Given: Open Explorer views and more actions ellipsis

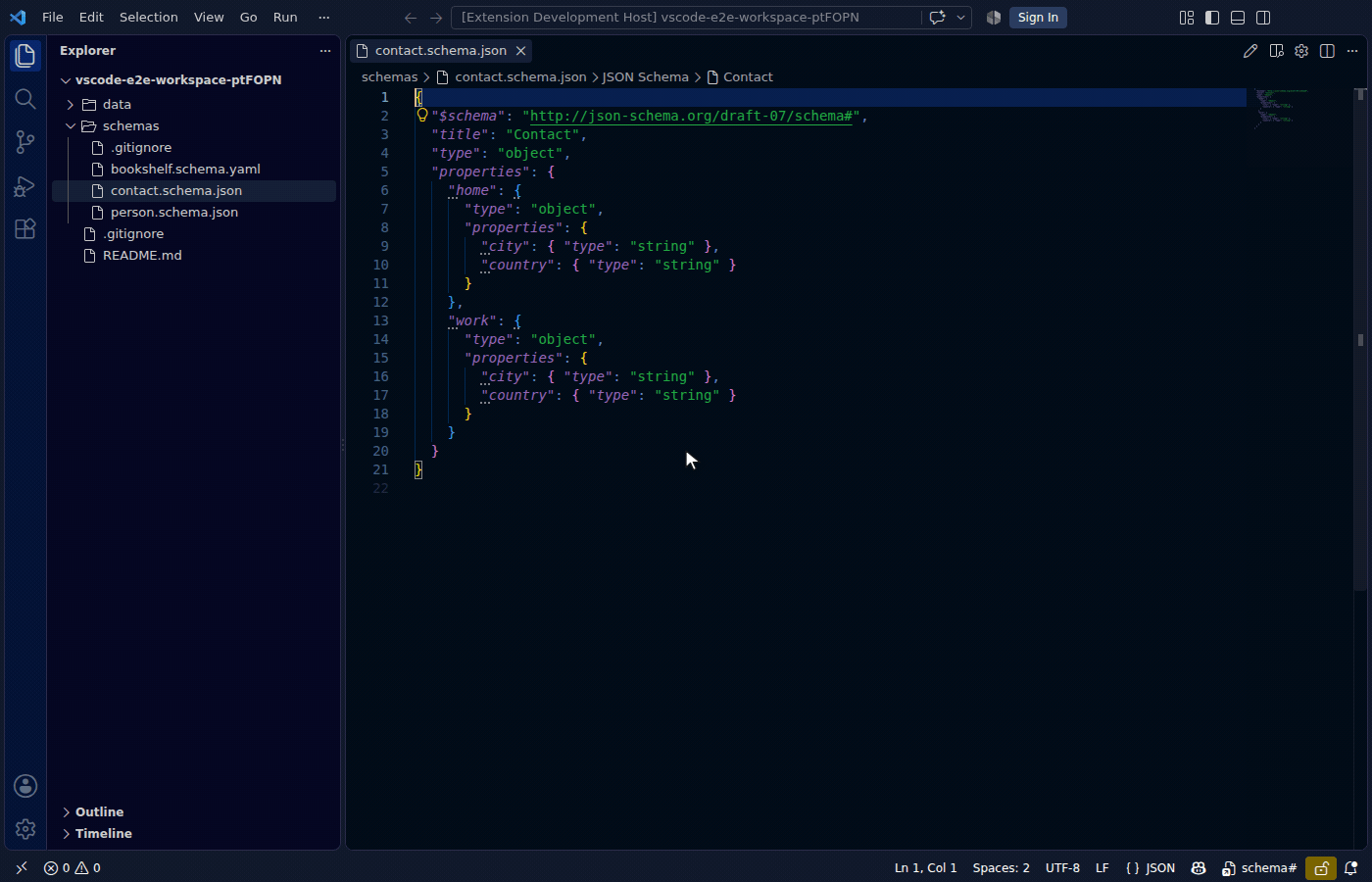Looking at the screenshot, I should tap(325, 51).
